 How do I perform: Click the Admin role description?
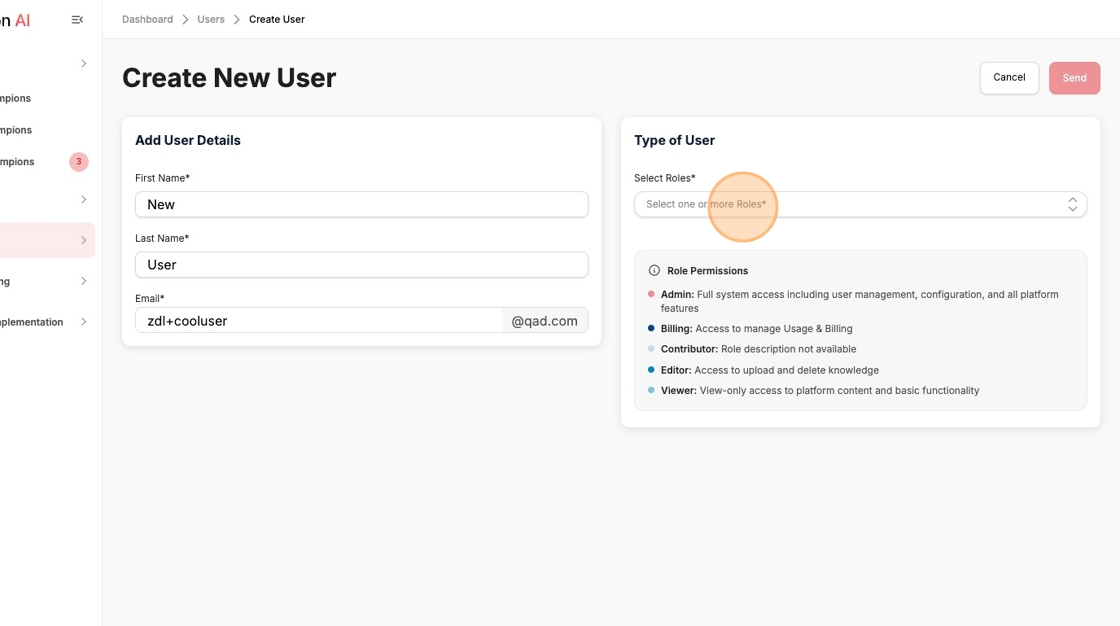[x=859, y=301]
